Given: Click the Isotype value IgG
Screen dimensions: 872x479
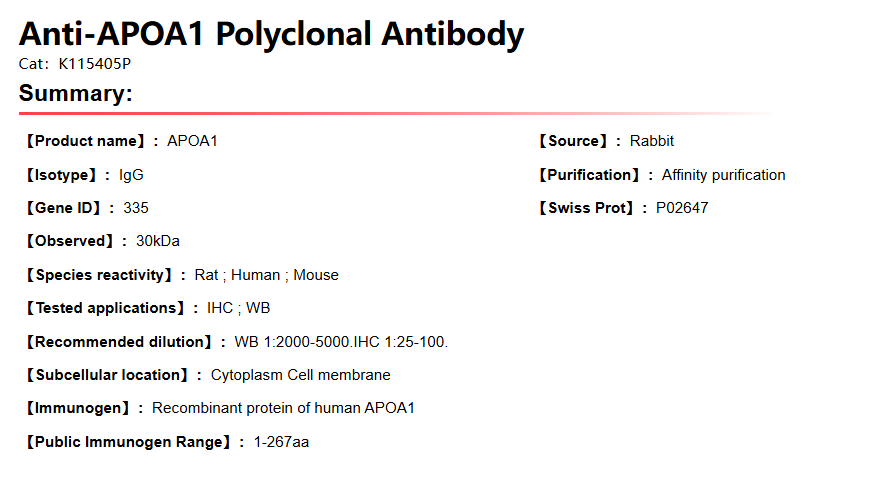Looking at the screenshot, I should point(131,175).
